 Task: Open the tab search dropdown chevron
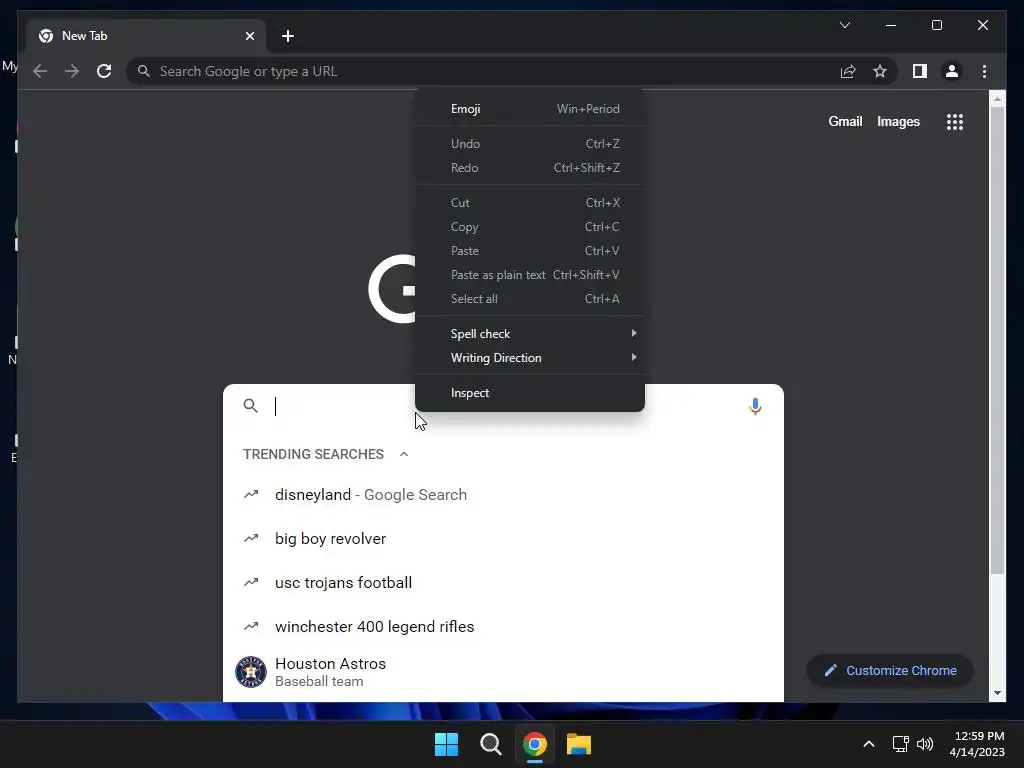844,25
